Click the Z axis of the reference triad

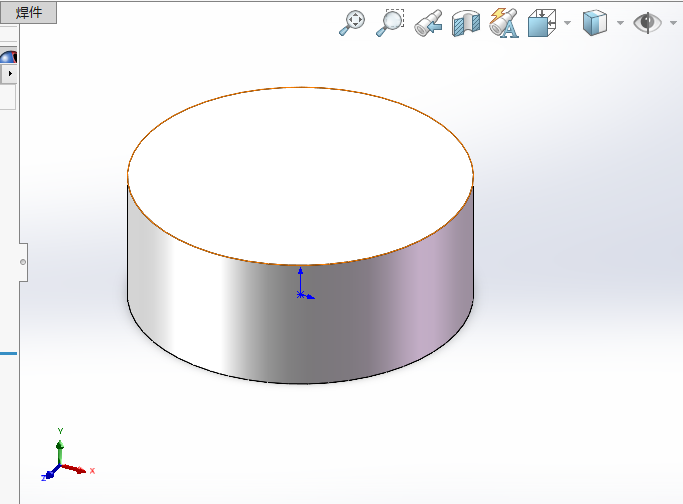(49, 474)
